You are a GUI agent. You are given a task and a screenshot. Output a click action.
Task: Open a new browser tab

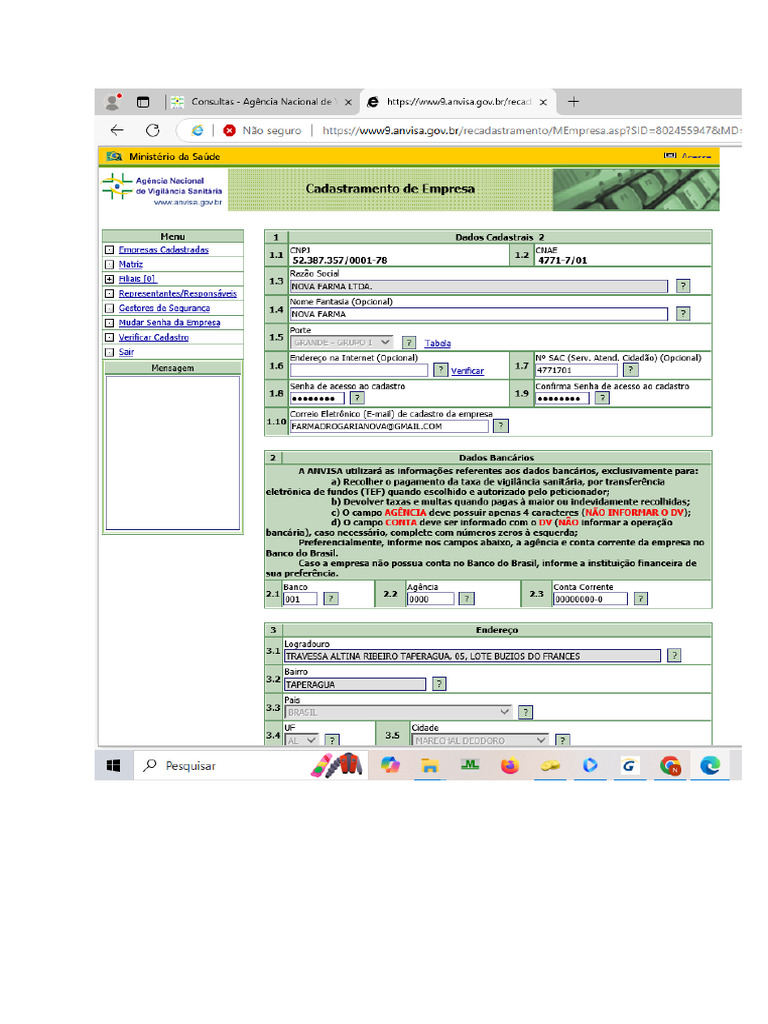[573, 102]
